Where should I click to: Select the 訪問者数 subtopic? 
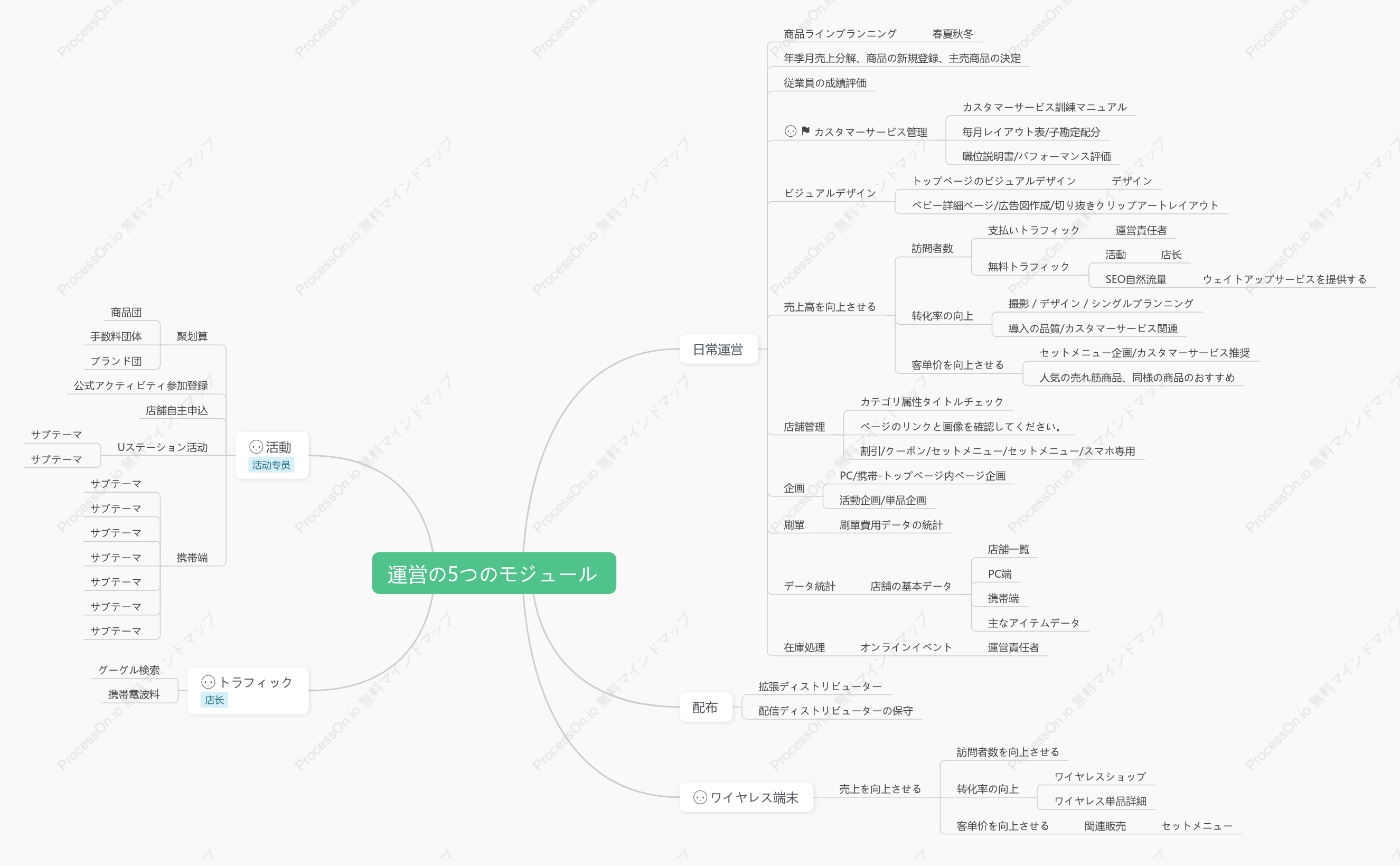pyautogui.click(x=932, y=248)
